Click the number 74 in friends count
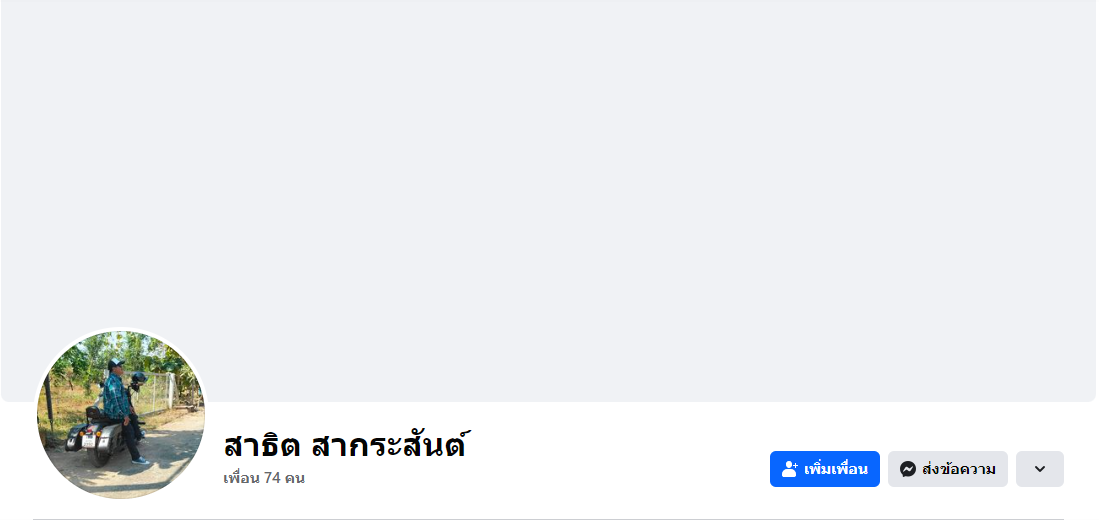This screenshot has height=526, width=1099. pyautogui.click(x=272, y=478)
